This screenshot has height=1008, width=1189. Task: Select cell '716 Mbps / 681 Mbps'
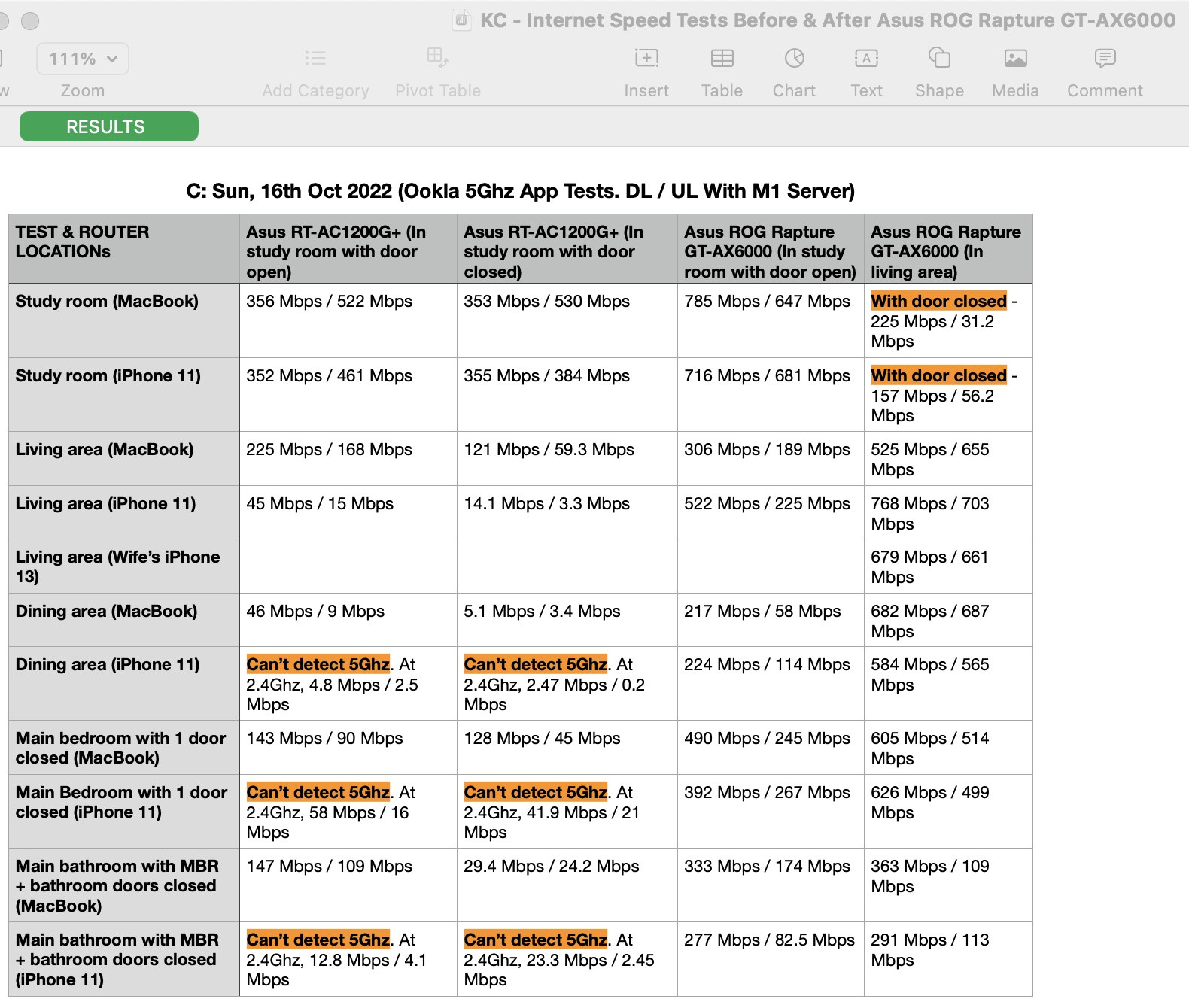(x=771, y=395)
